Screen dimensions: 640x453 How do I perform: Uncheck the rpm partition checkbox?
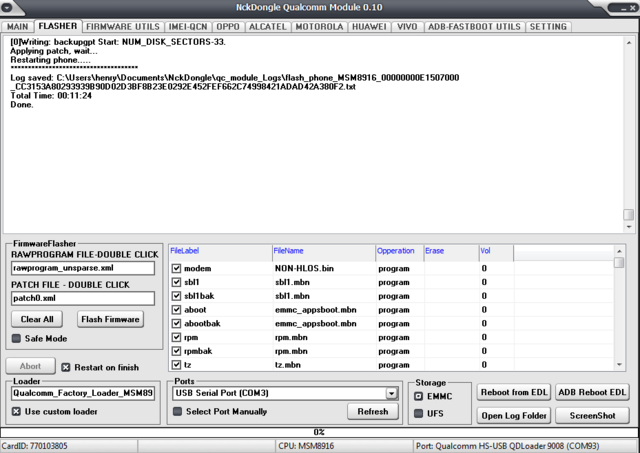(176, 338)
